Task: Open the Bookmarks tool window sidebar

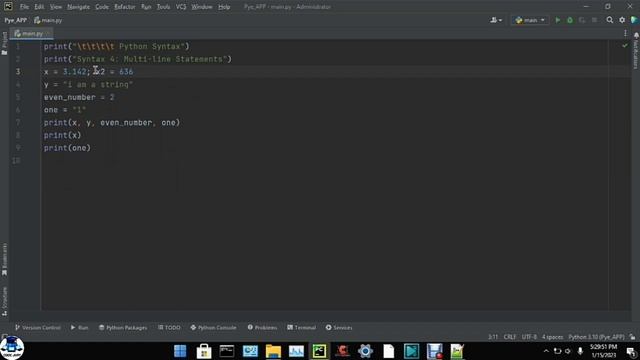Action: (x=4, y=260)
